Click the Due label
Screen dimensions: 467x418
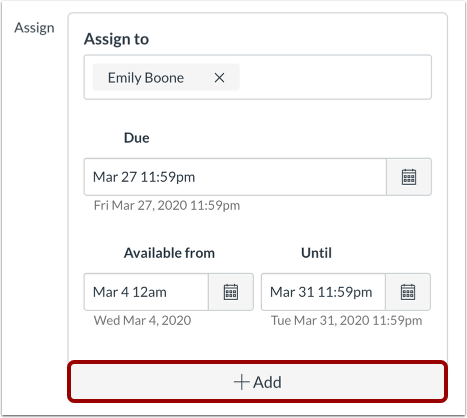tap(137, 138)
